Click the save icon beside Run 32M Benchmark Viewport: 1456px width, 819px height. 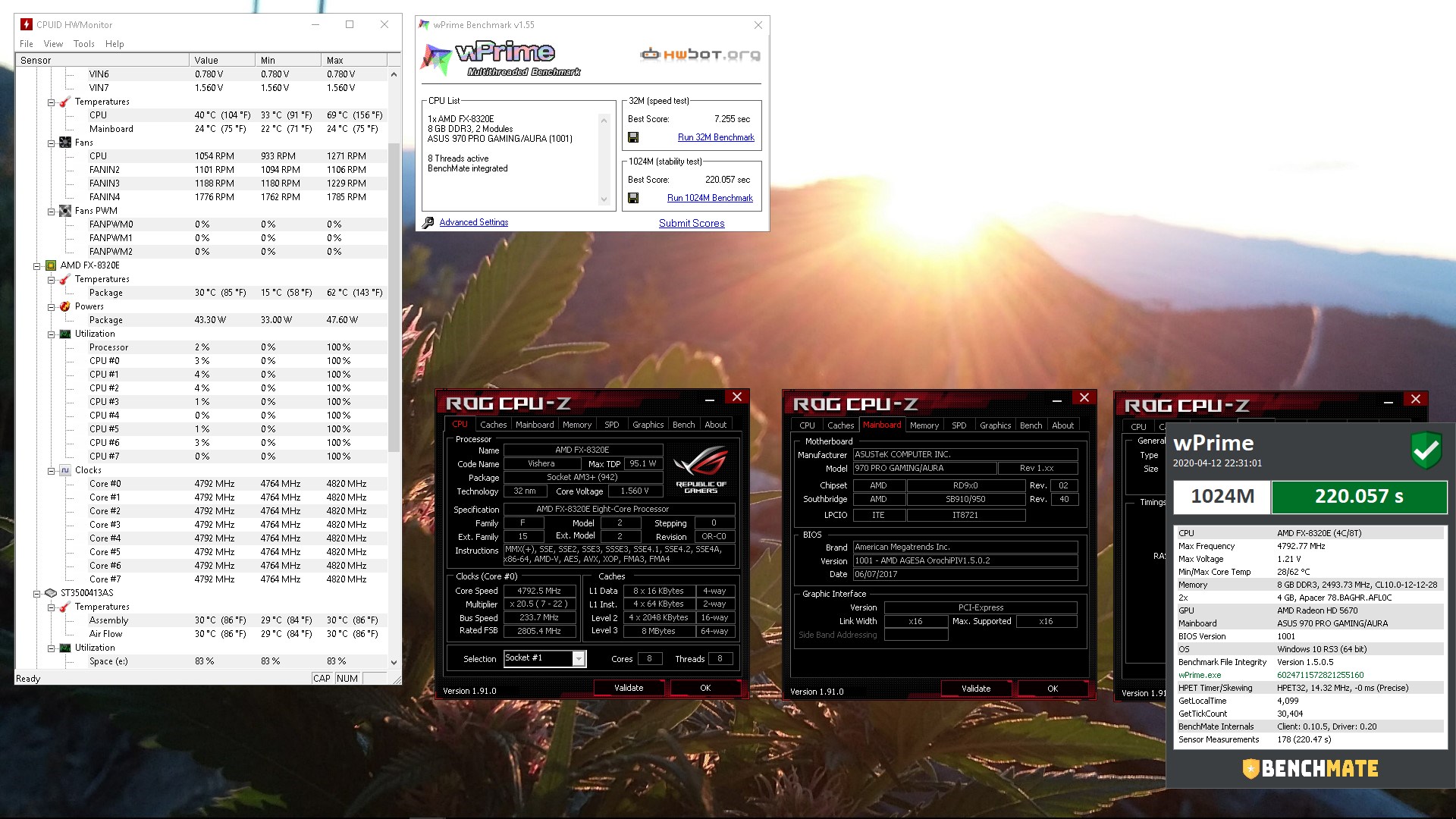(x=633, y=137)
